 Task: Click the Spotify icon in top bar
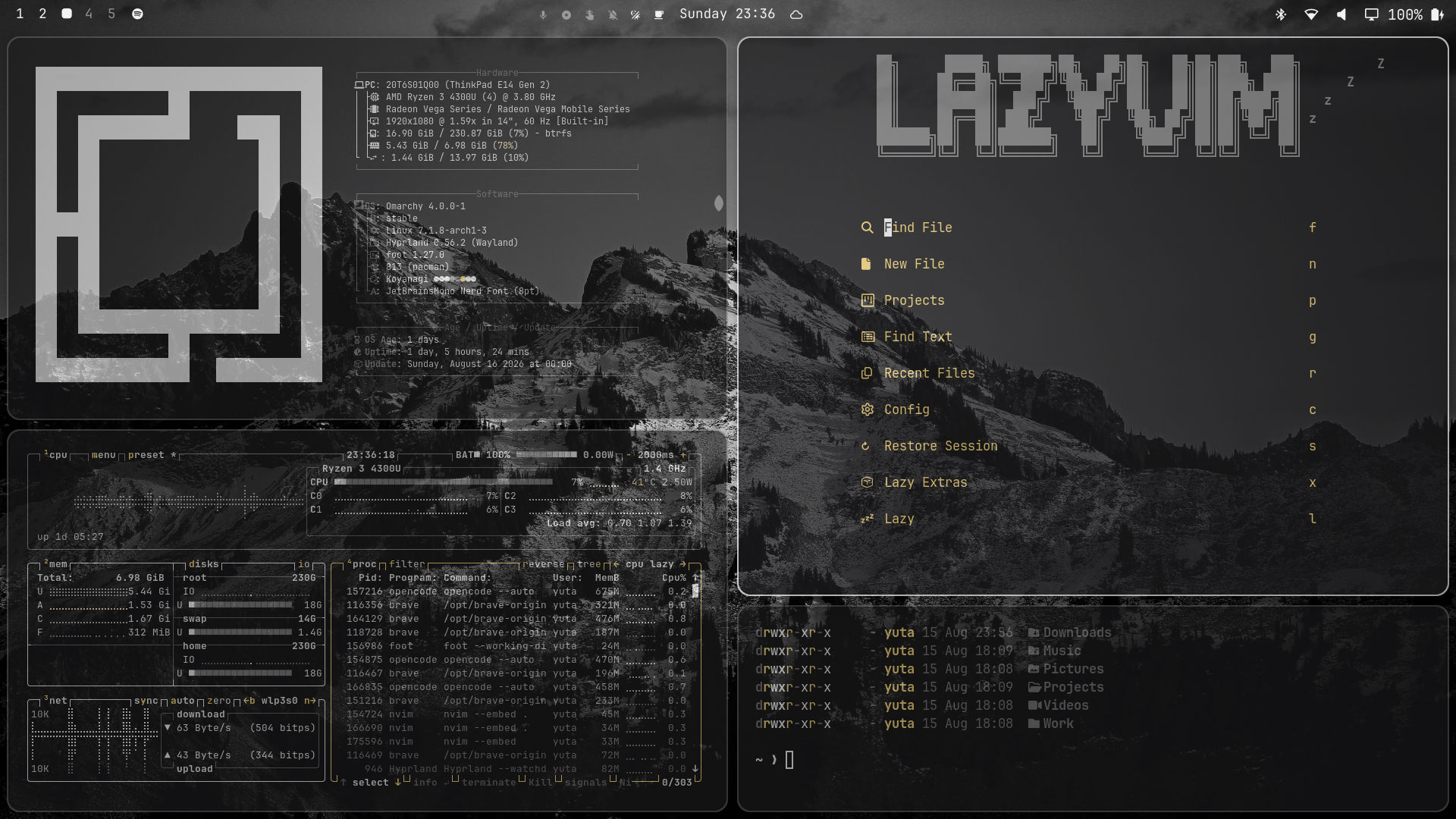click(x=137, y=14)
